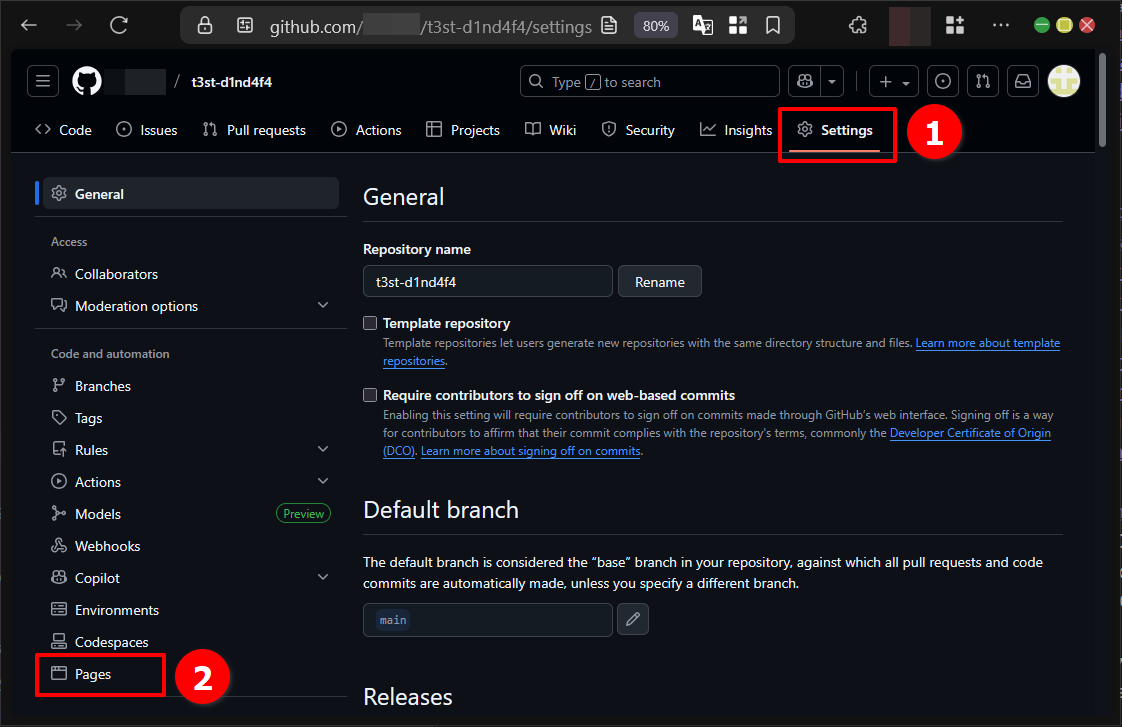Enable the Template repository checkbox

pos(370,323)
